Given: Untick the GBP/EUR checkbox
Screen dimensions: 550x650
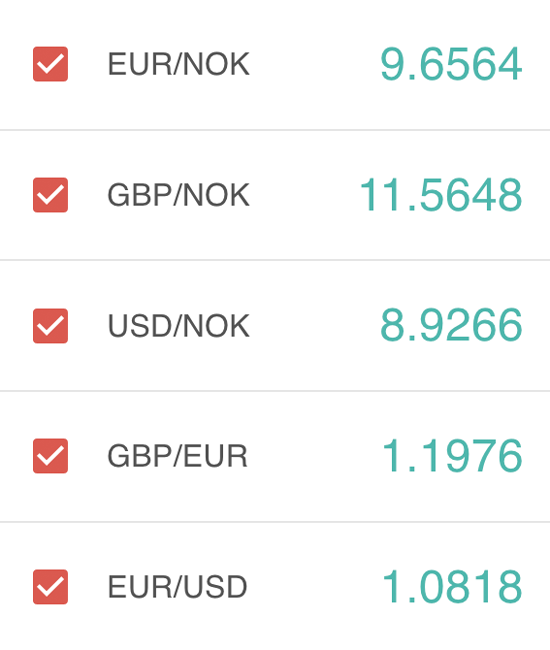Looking at the screenshot, I should pos(50,456).
